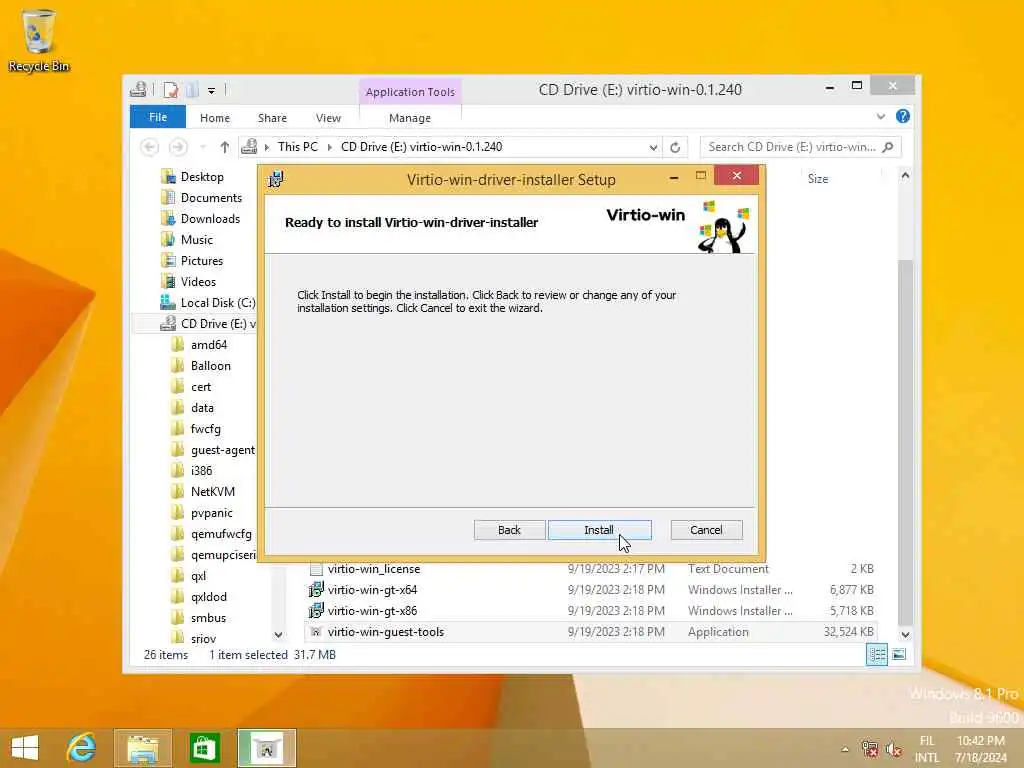Open Windows Store from taskbar
The image size is (1024, 768).
(x=204, y=748)
